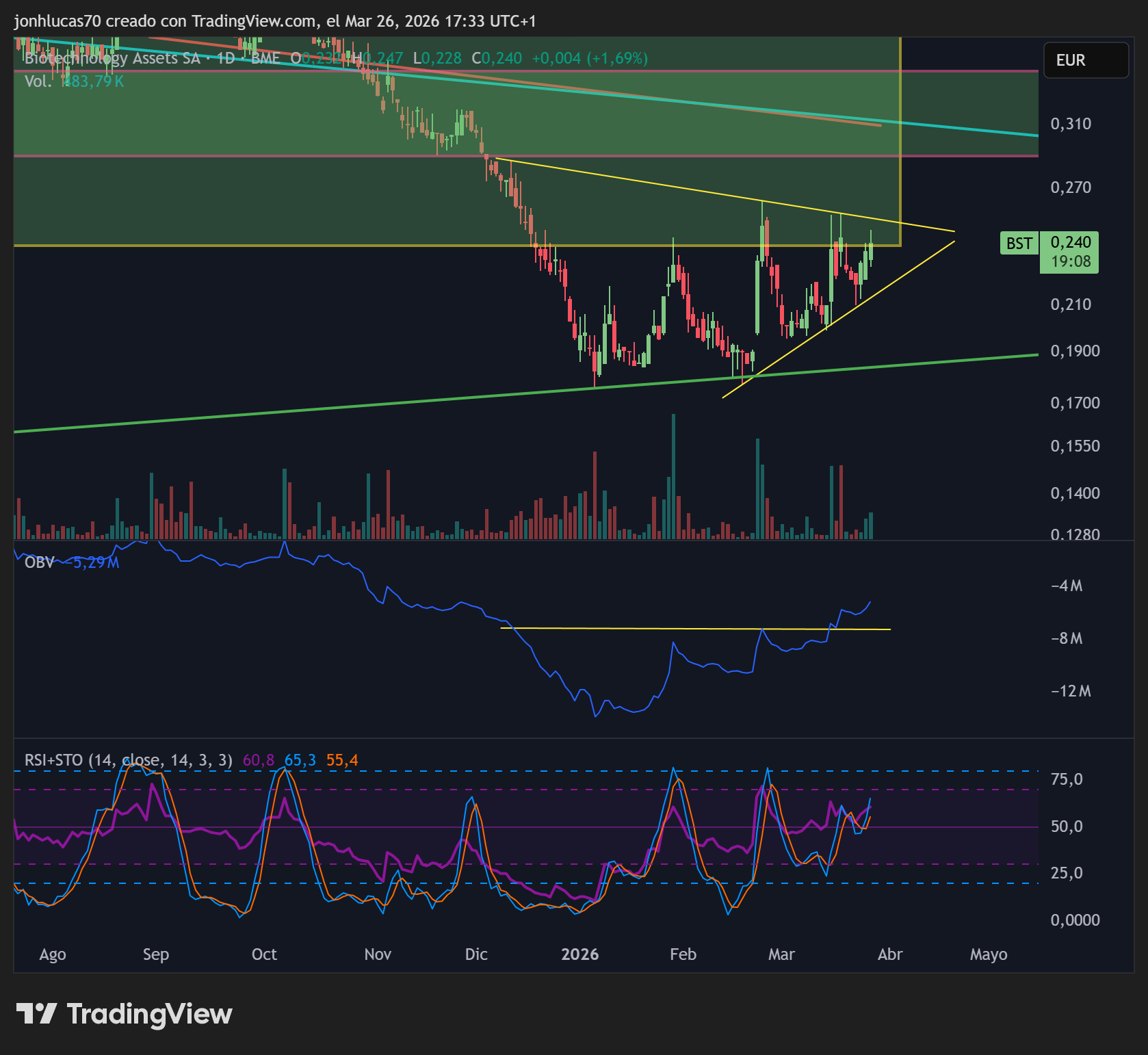Image resolution: width=1148 pixels, height=1055 pixels.
Task: Click the TradingView logo icon
Action: 36,1013
